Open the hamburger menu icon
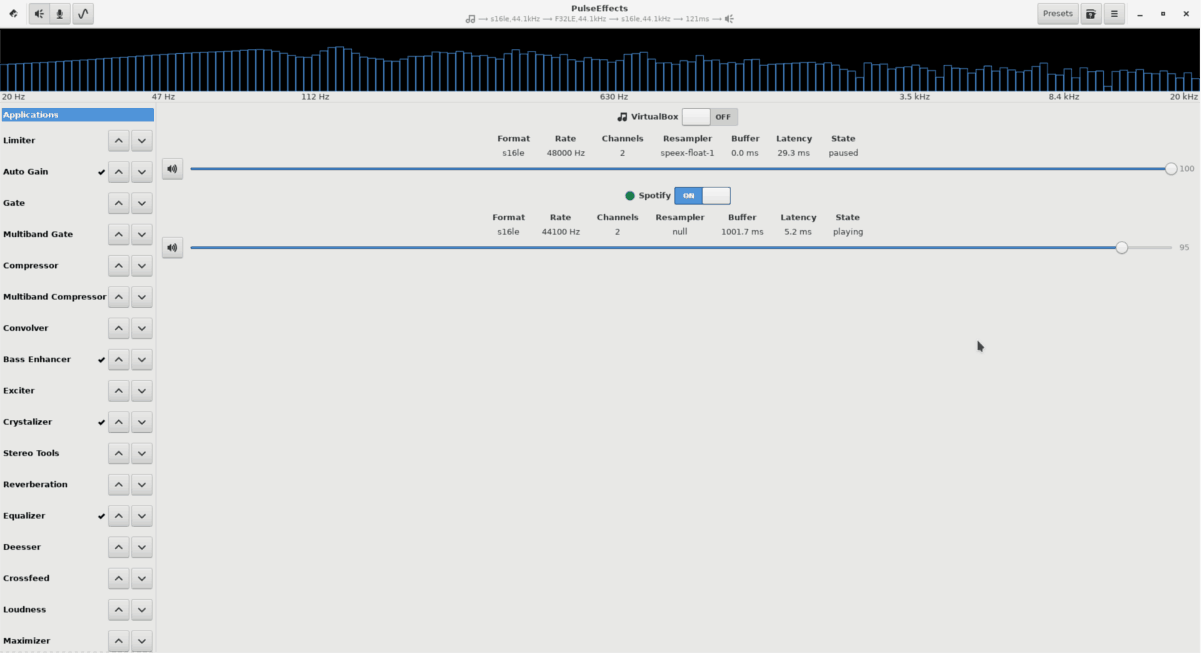Screen dimensions: 1201x653 (1114, 14)
